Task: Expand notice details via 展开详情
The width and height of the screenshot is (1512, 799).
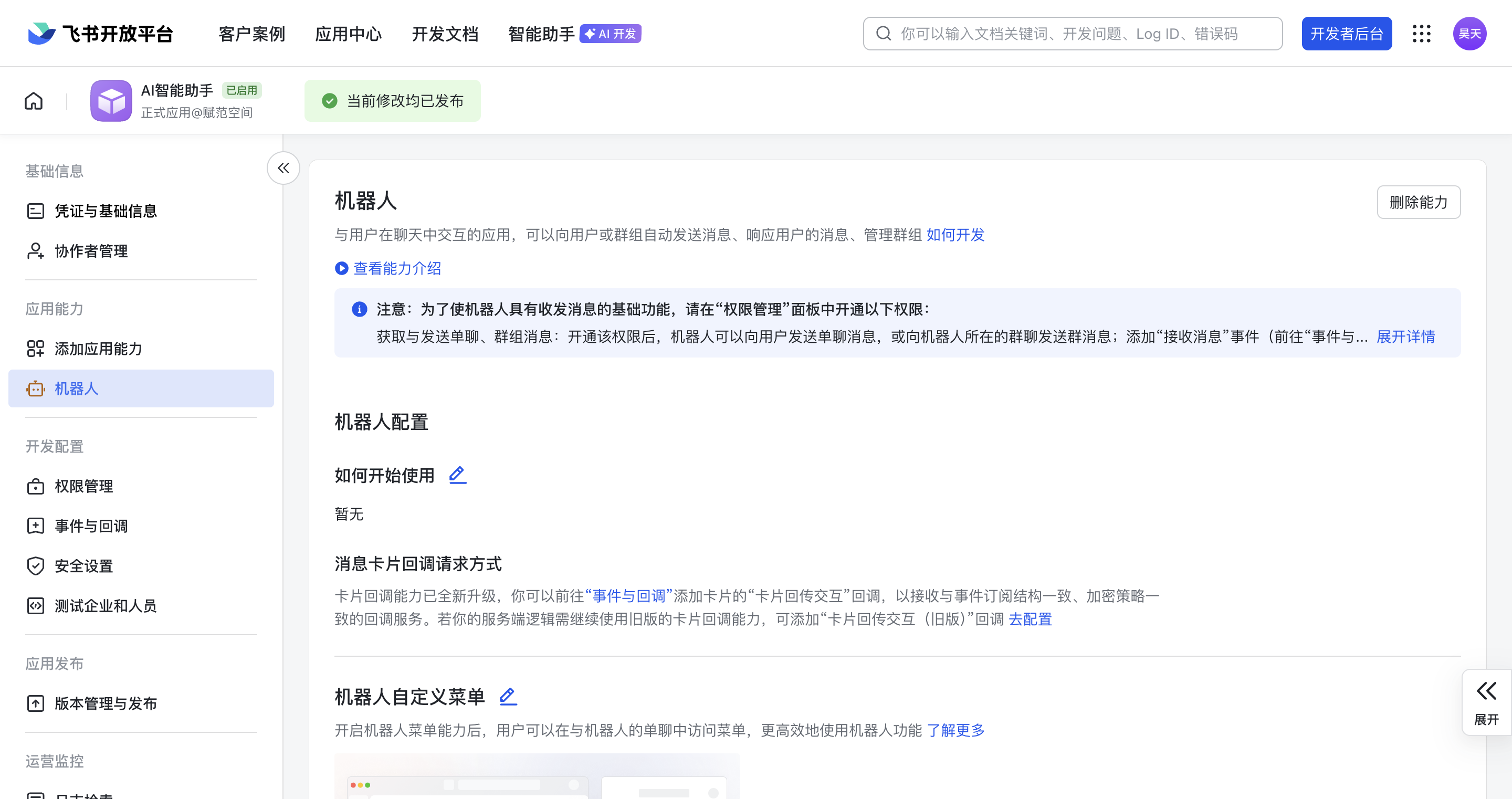Action: point(1406,337)
